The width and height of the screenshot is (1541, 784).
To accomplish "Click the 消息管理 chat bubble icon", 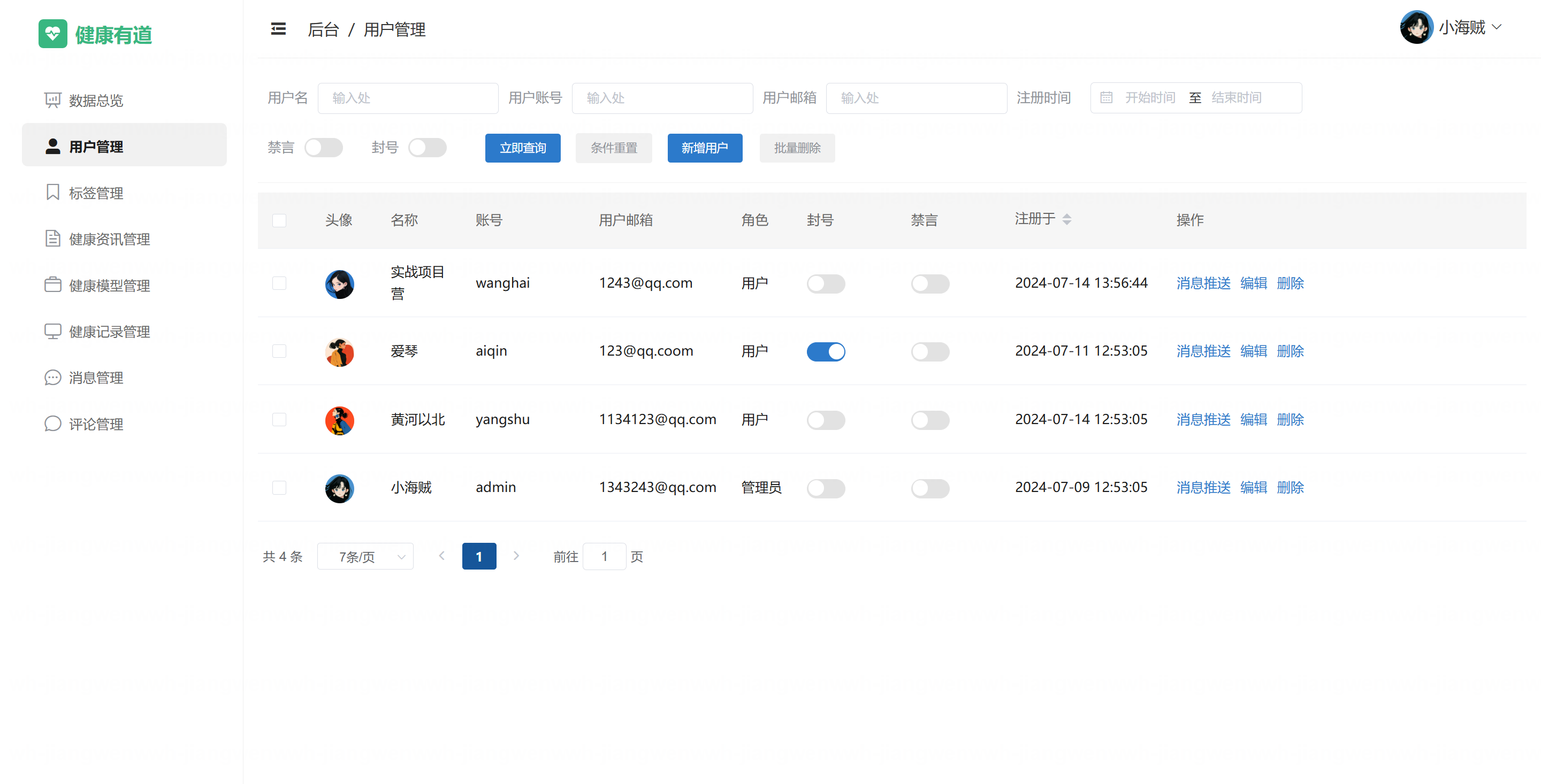I will [52, 378].
